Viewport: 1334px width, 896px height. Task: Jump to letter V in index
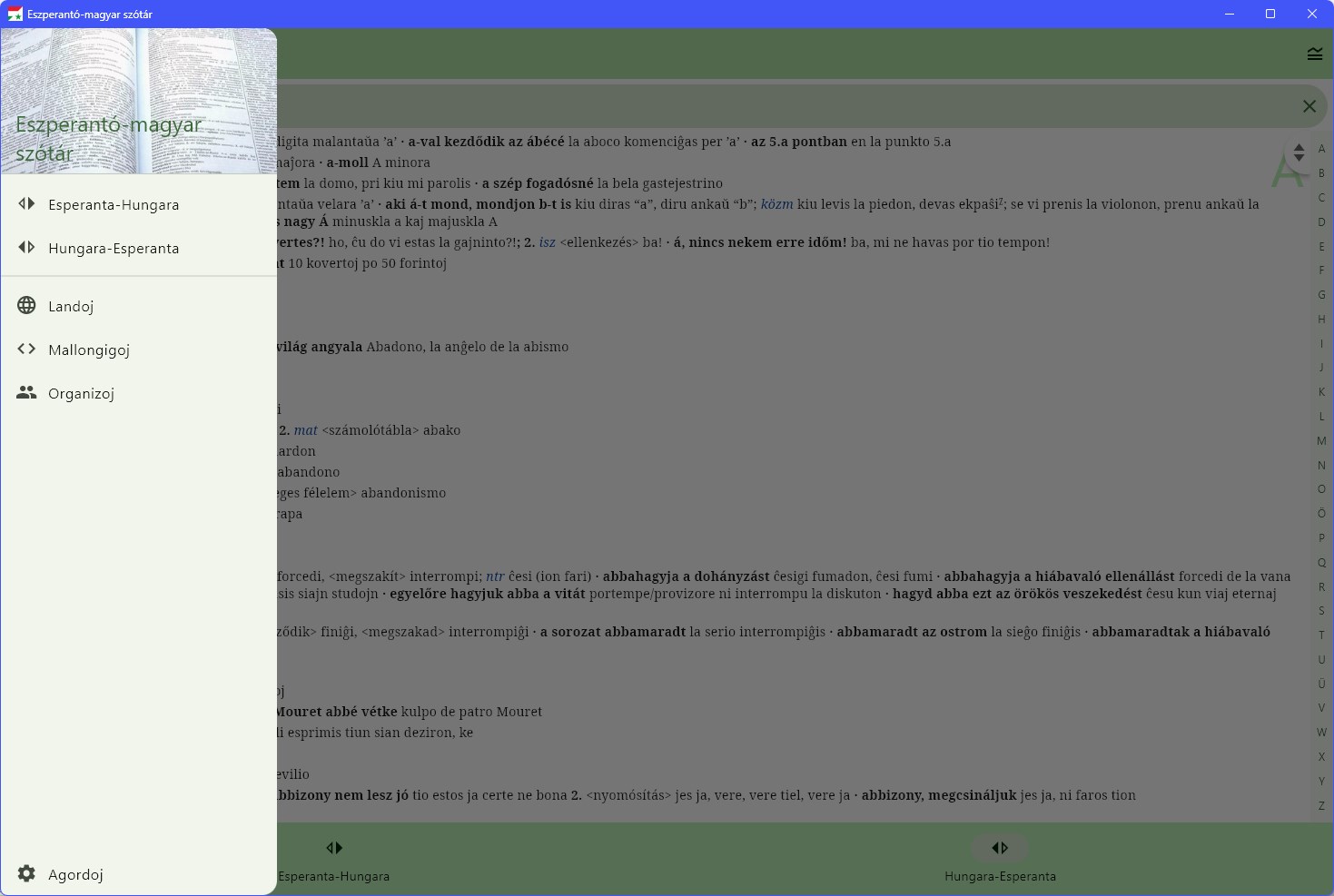pyautogui.click(x=1321, y=708)
